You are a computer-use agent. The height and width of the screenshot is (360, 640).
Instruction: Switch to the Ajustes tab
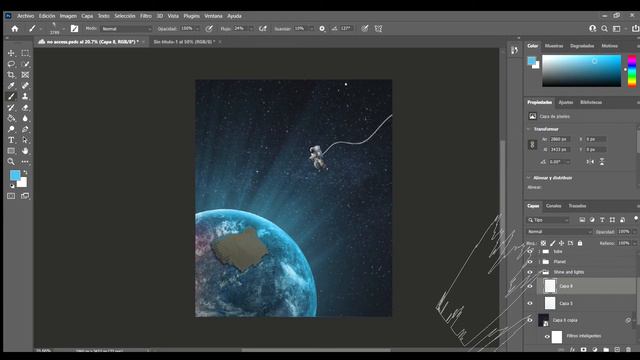[566, 102]
